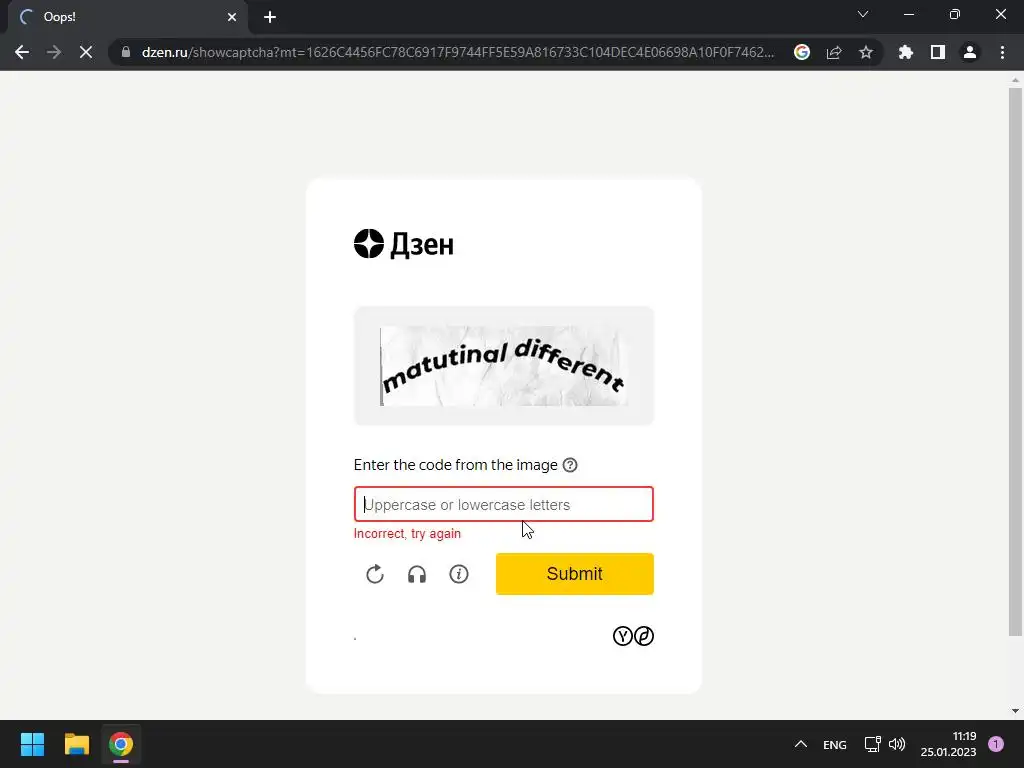Click the help question mark icon

point(570,465)
